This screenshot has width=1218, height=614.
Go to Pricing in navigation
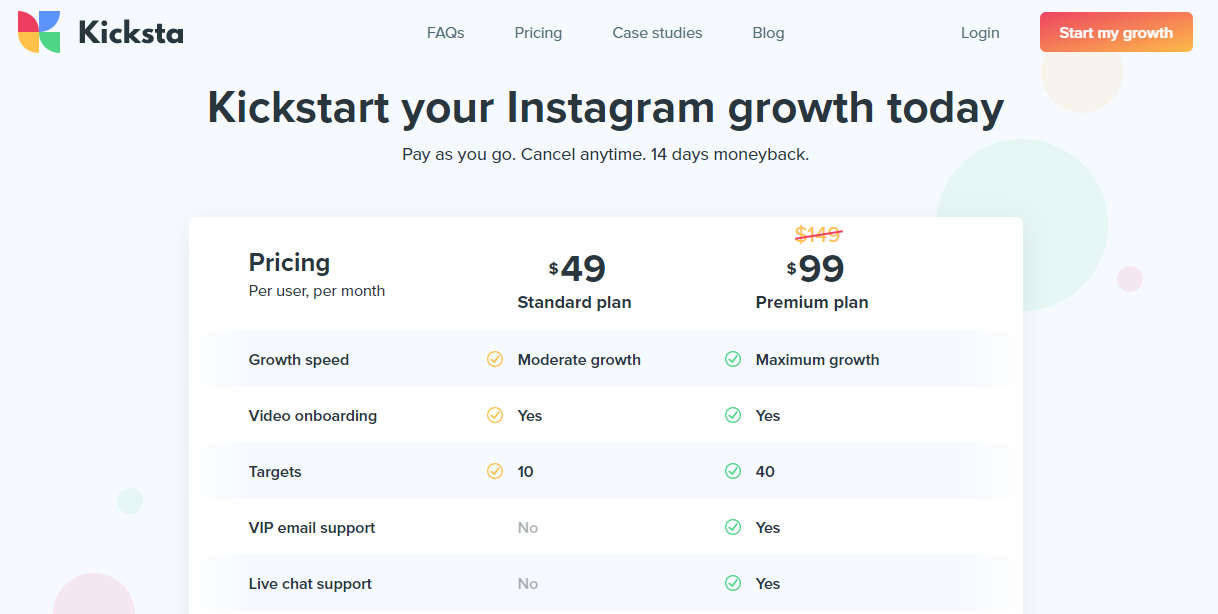click(x=538, y=33)
